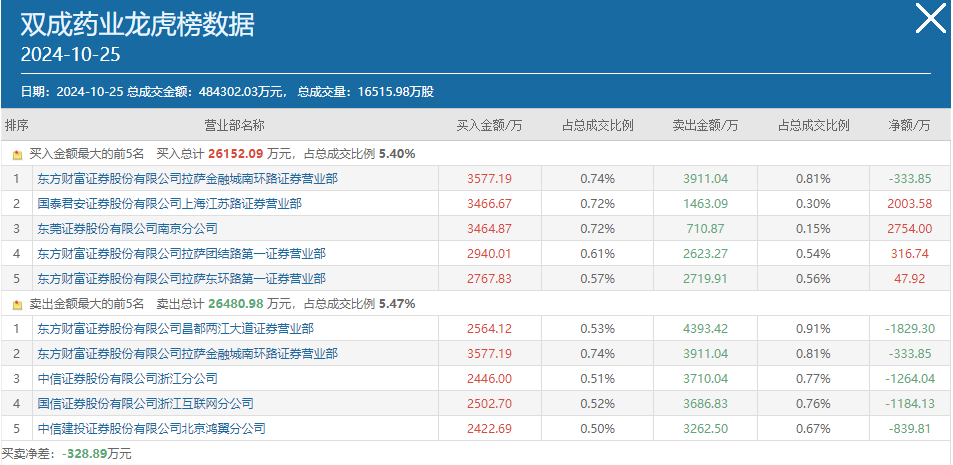
Task: Click sell amount 3686.83
Action: tap(705, 404)
